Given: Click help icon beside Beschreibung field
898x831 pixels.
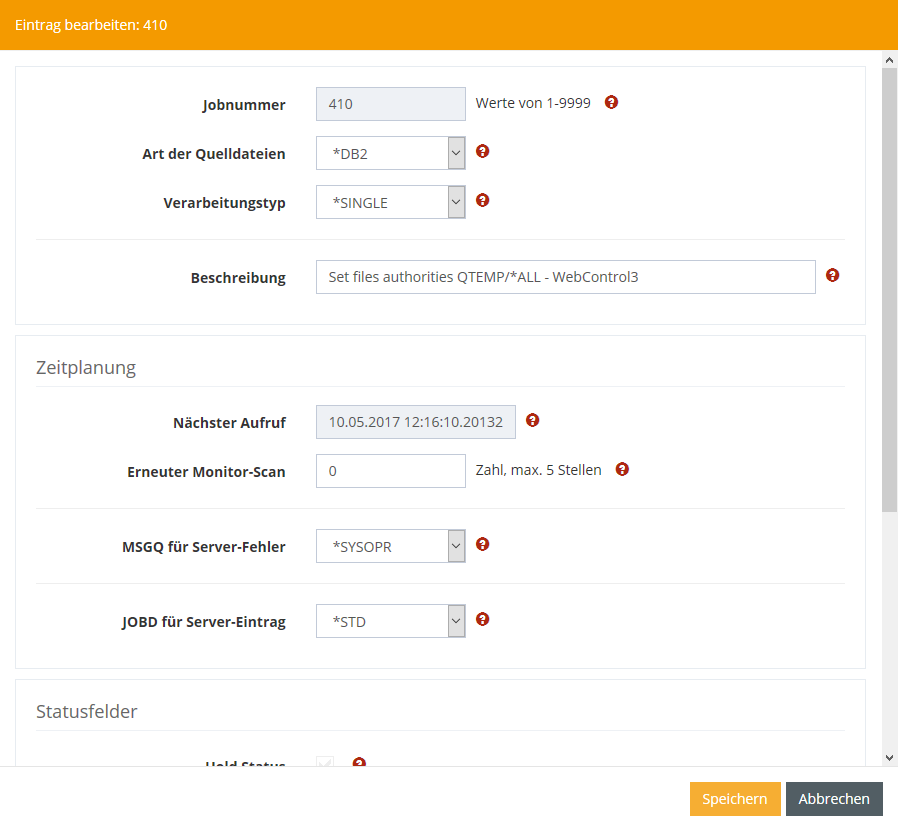Looking at the screenshot, I should tap(833, 275).
